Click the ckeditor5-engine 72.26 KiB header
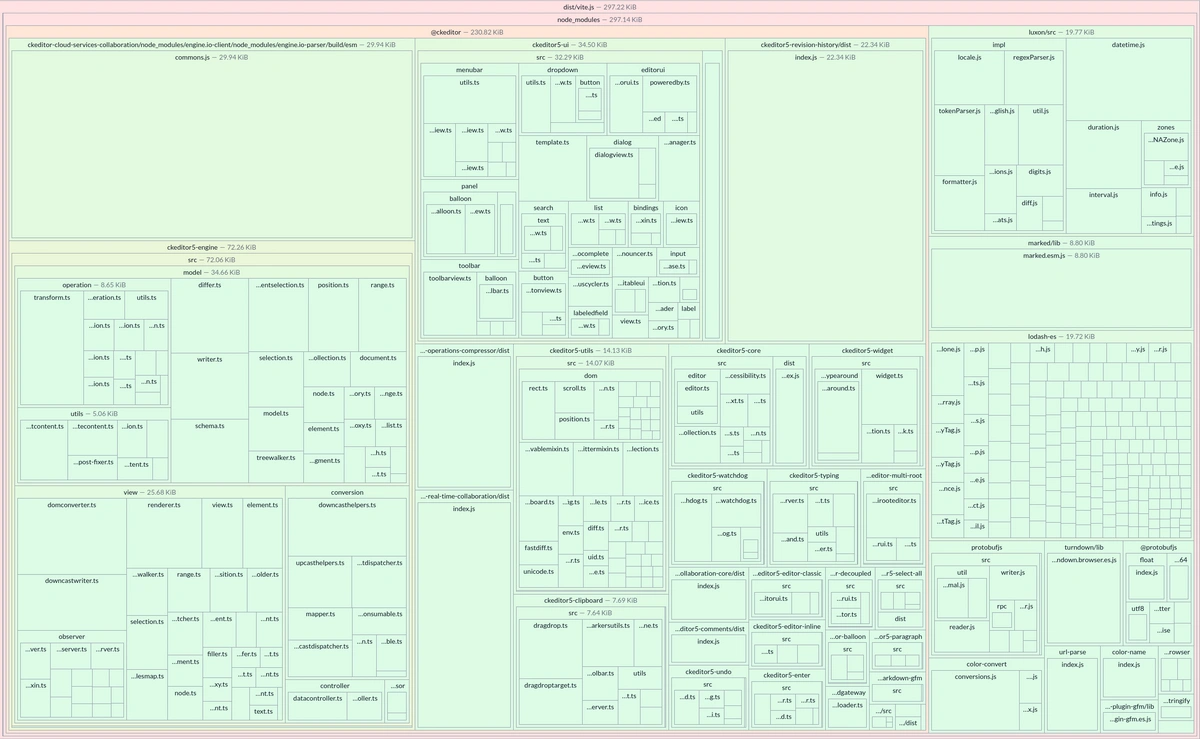The width and height of the screenshot is (1200, 739). tap(211, 247)
